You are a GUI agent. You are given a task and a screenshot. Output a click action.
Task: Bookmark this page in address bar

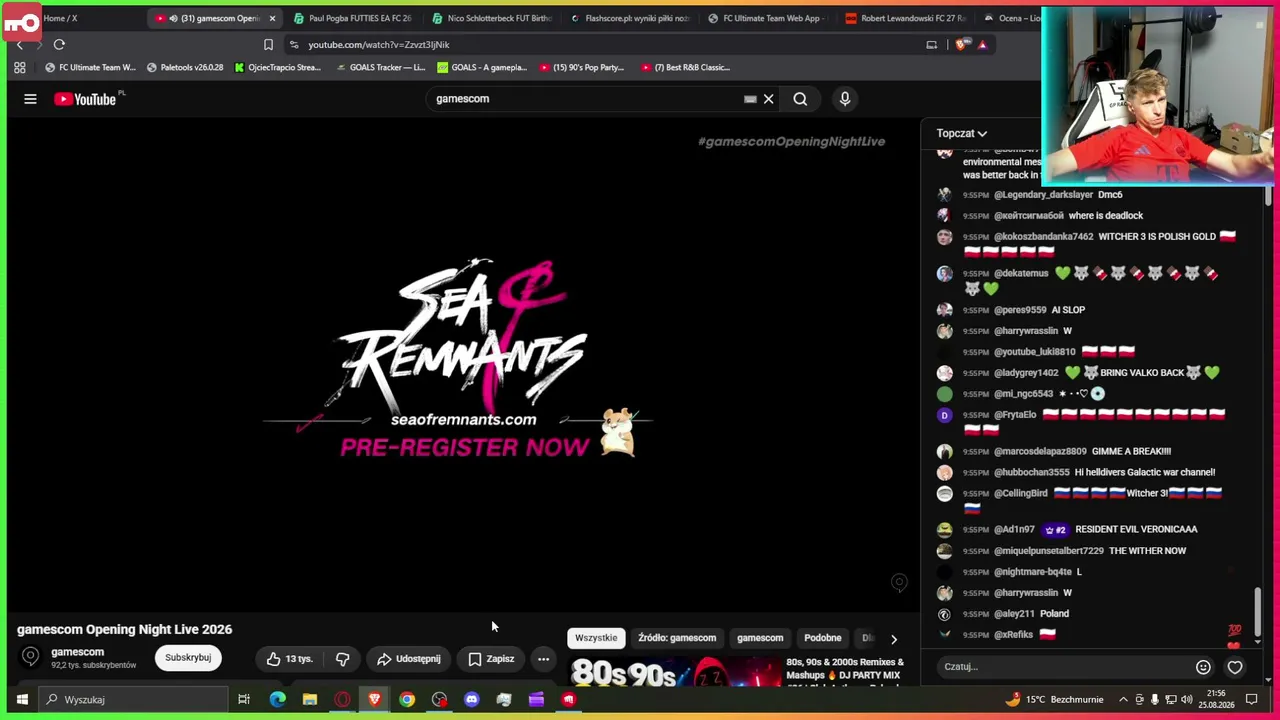click(268, 45)
